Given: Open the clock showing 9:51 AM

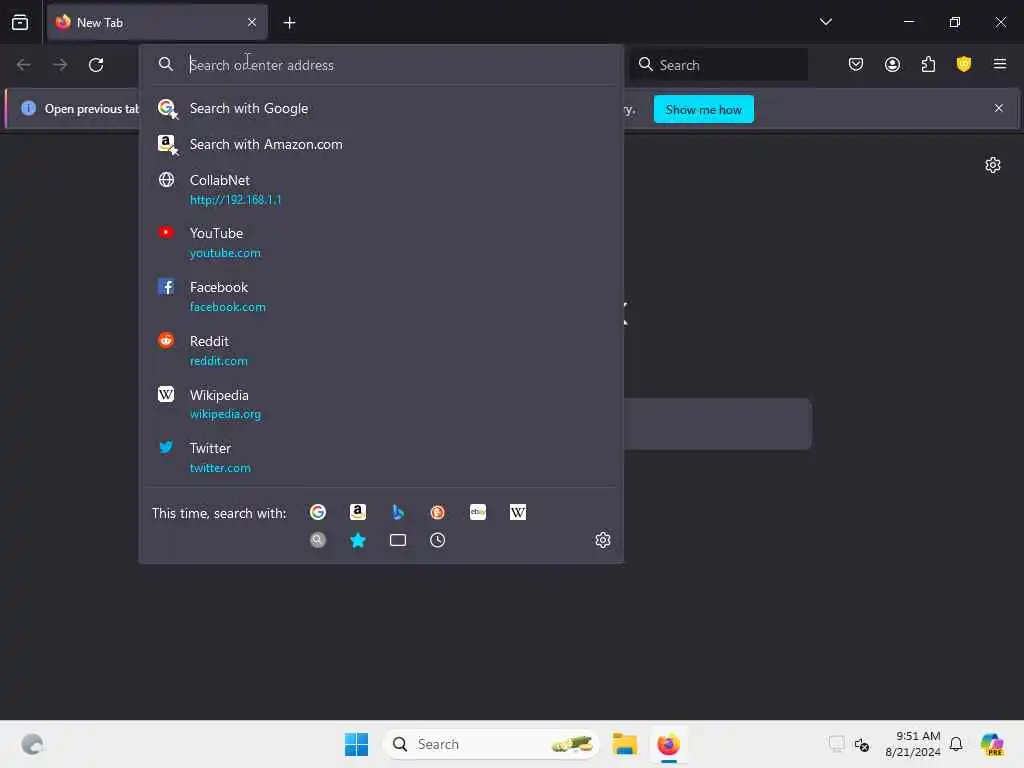Looking at the screenshot, I should [913, 744].
